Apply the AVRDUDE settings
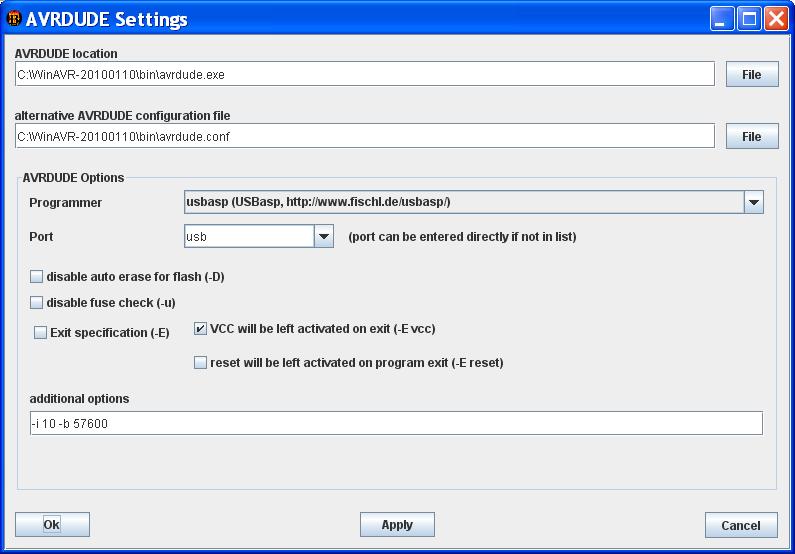795x554 pixels. pos(397,525)
